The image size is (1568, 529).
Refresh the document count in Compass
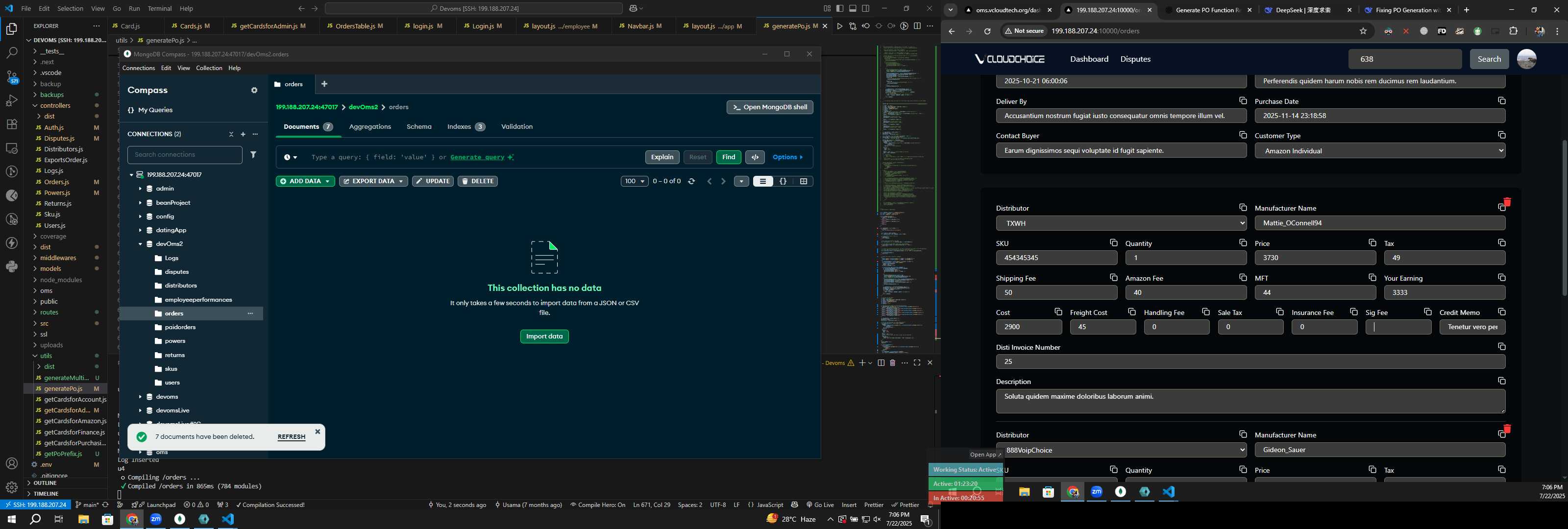coord(691,181)
